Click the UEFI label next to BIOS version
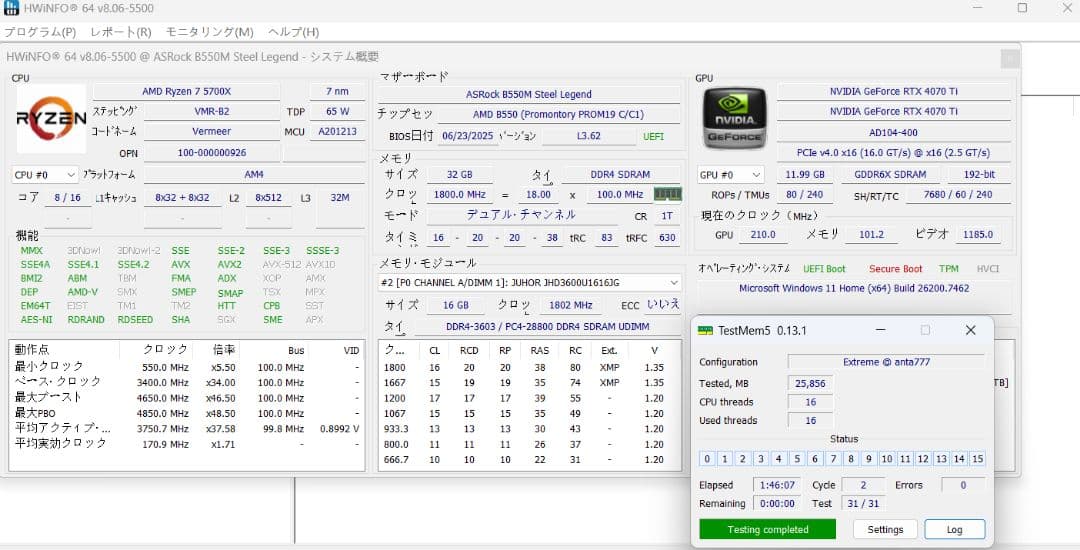Screen dimensions: 1080x550 click(654, 136)
